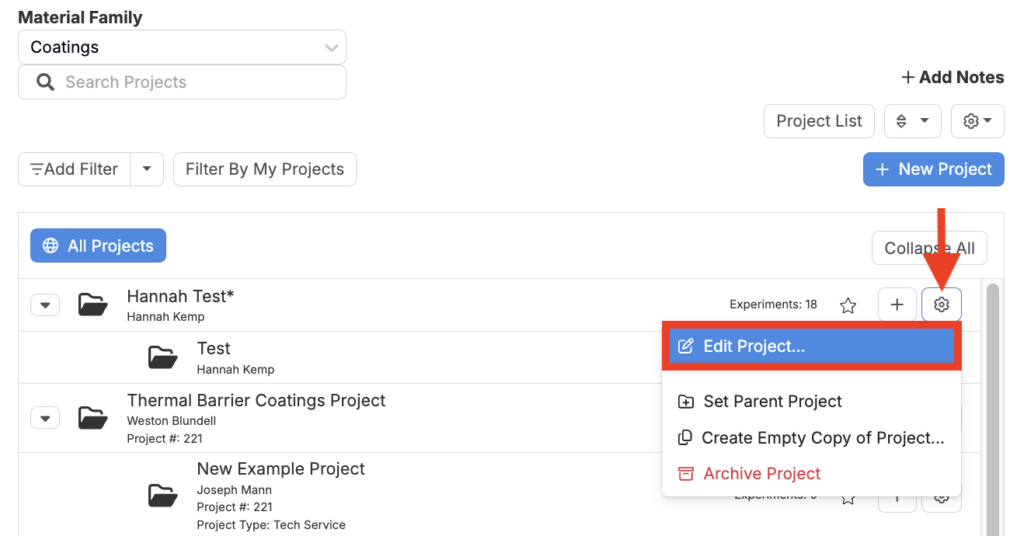Open the sort order dropdown button
Viewport: 1024px width, 536px height.
pyautogui.click(x=912, y=121)
